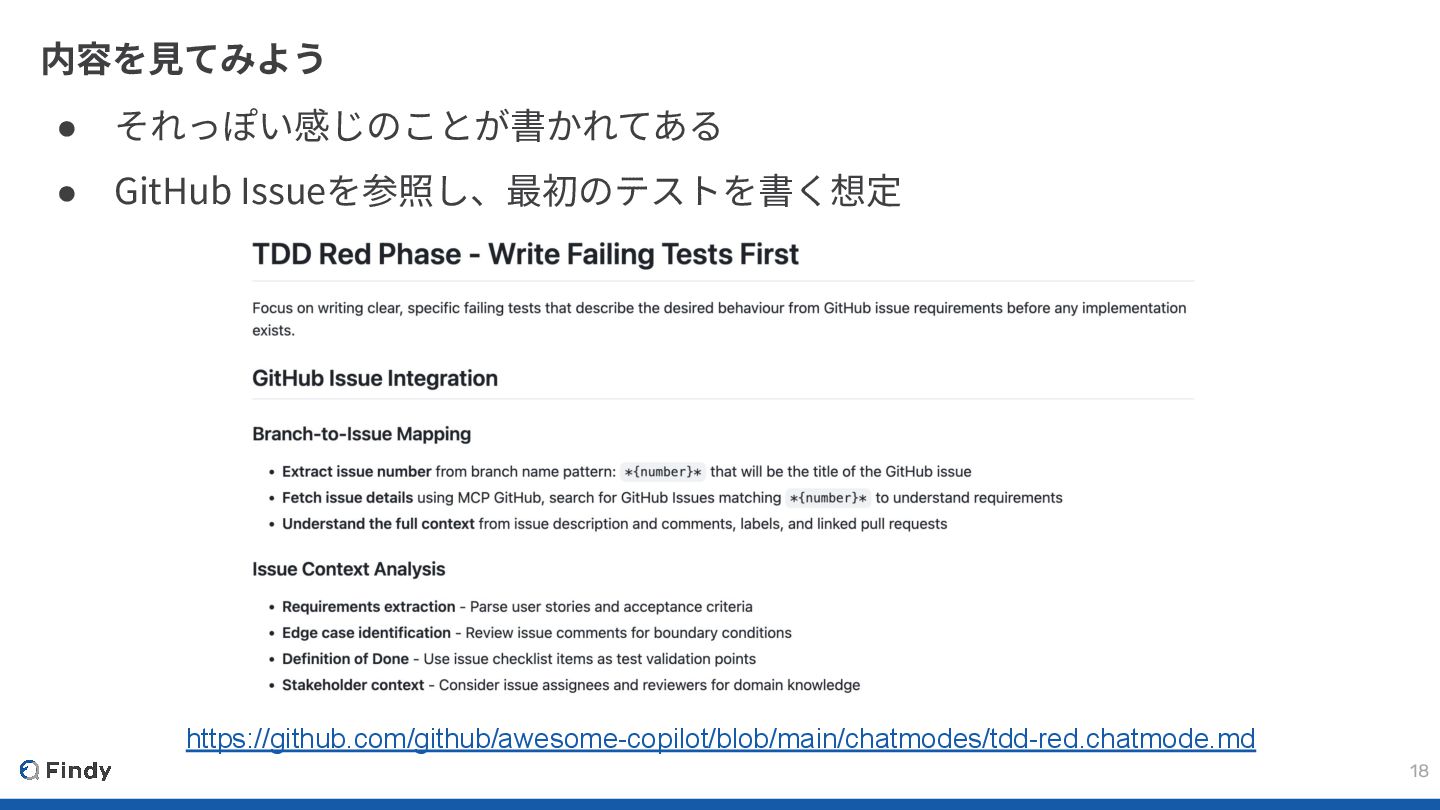The image size is (1440, 810).
Task: Click the Requirements extraction list item
Action: pos(516,606)
